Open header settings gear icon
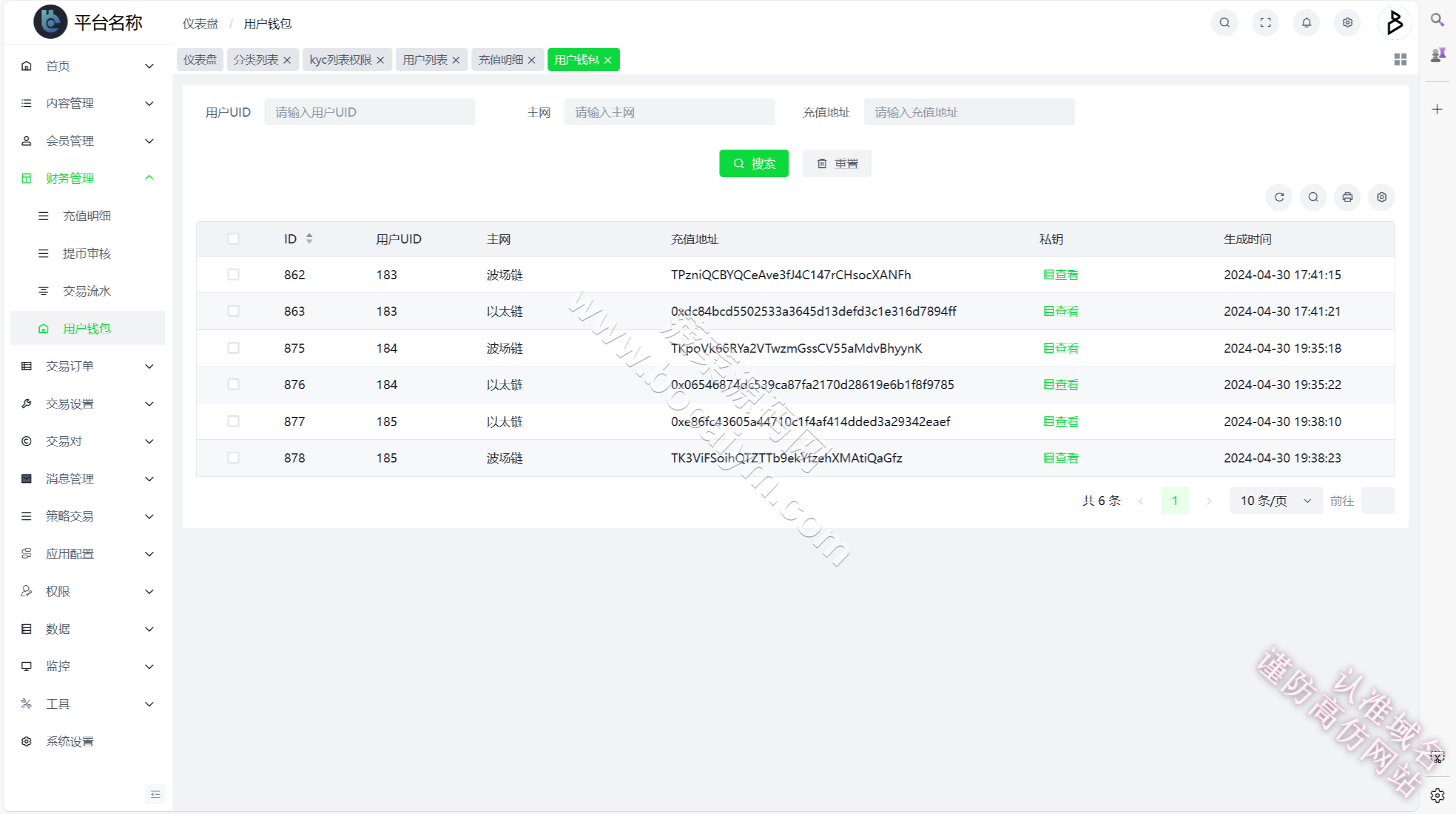1456x814 pixels. [x=1347, y=23]
